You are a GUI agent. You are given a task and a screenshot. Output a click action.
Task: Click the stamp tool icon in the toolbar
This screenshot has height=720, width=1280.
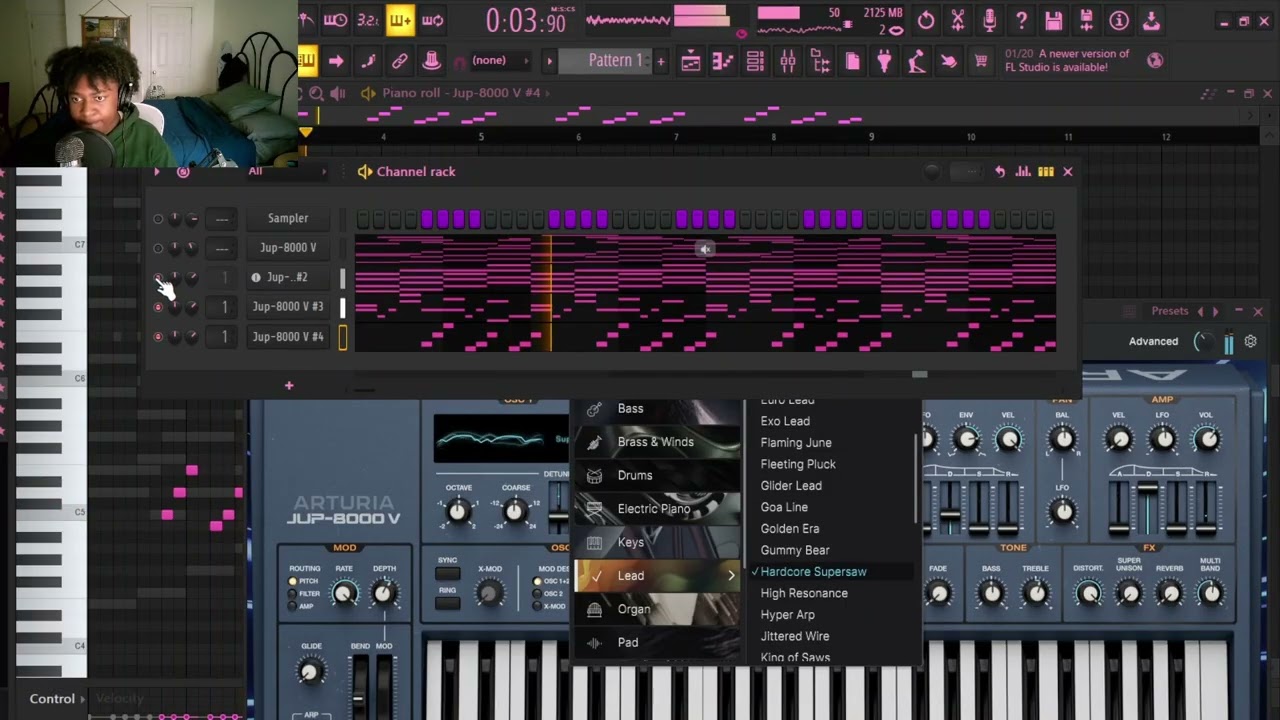[431, 61]
